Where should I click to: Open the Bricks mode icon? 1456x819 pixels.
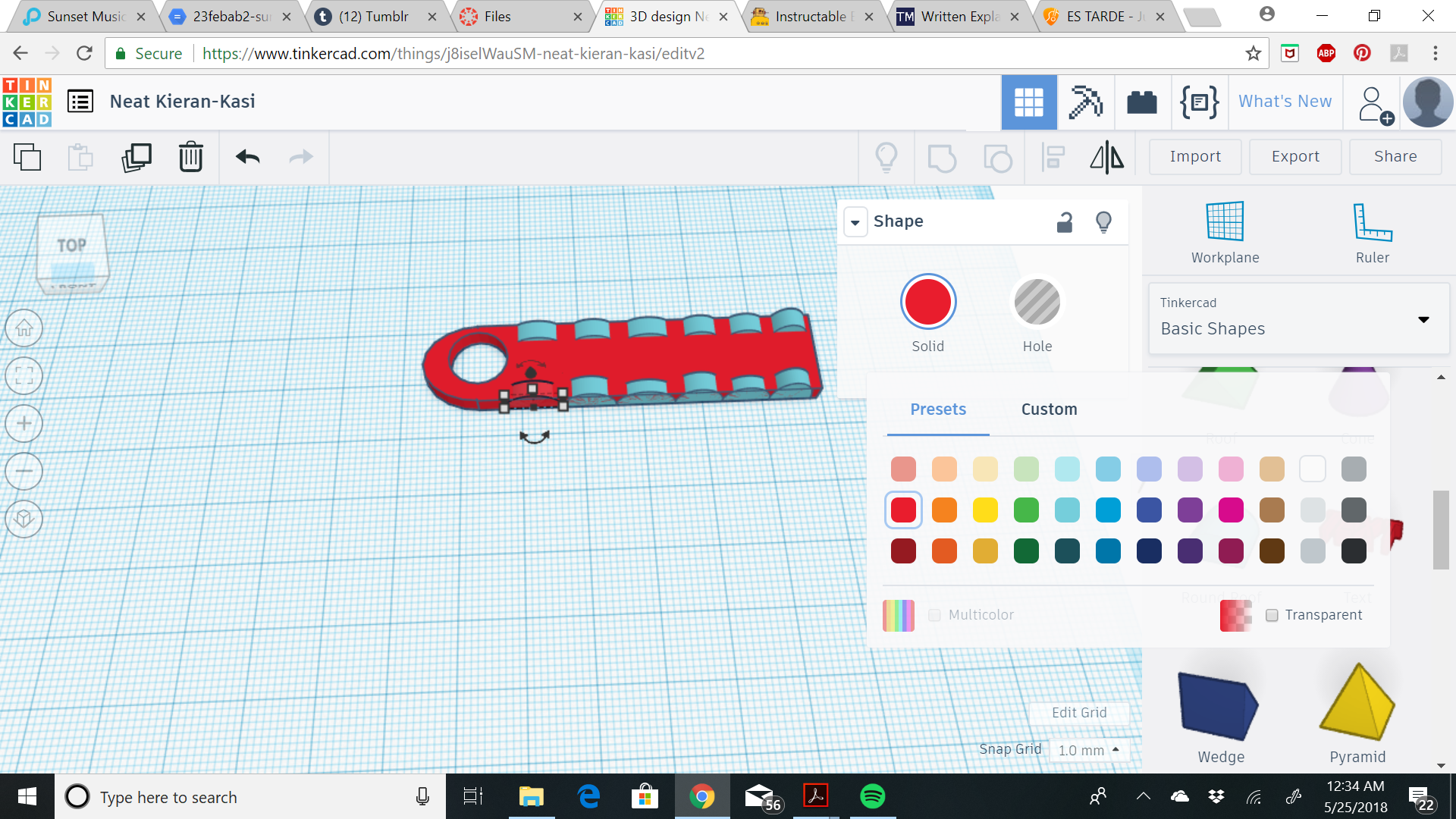[1142, 102]
